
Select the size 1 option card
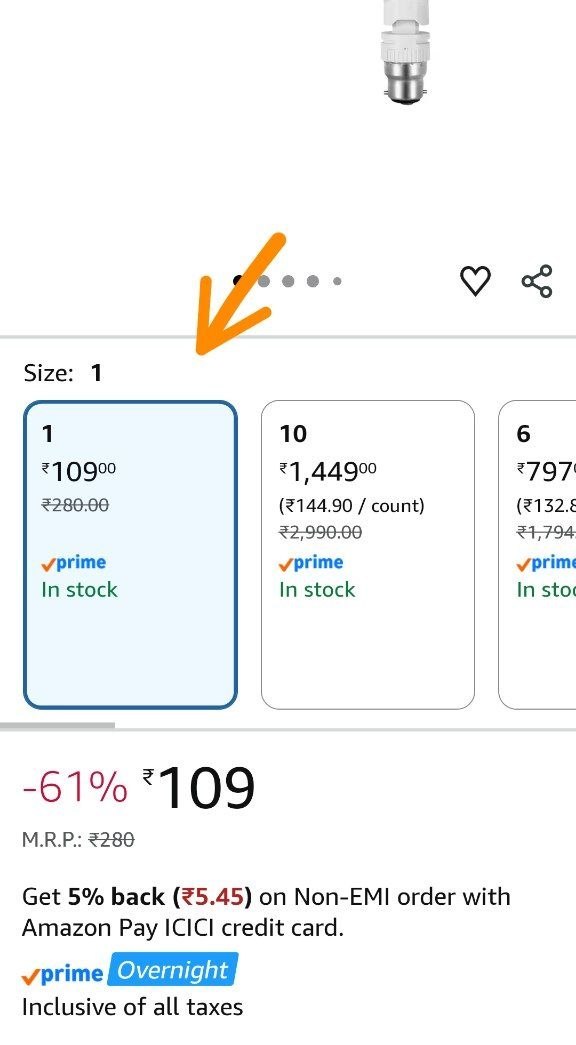click(131, 554)
